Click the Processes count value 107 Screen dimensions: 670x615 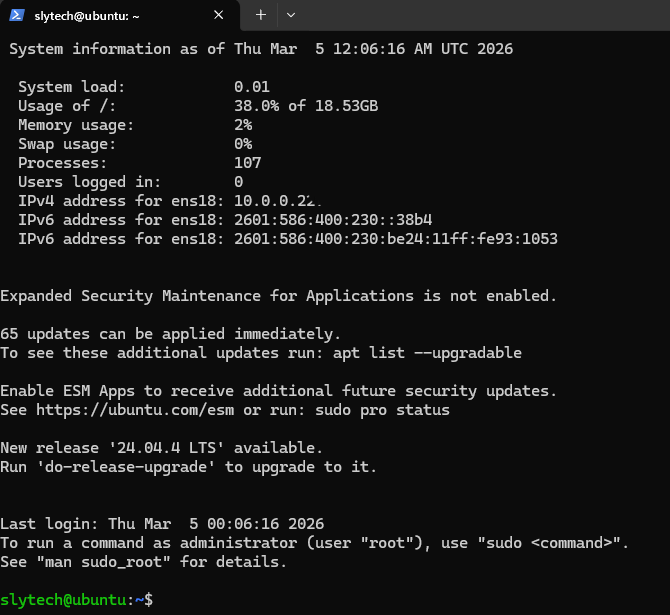point(248,163)
